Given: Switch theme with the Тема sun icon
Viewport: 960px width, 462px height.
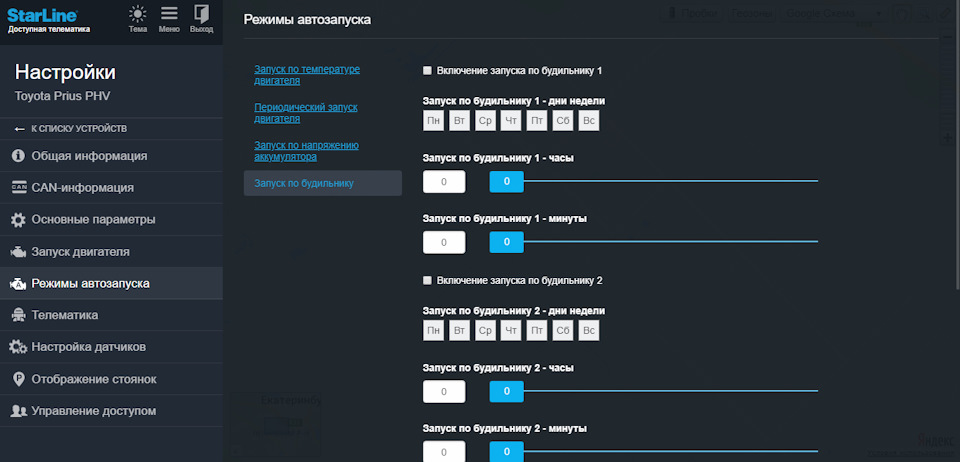Looking at the screenshot, I should 138,14.
